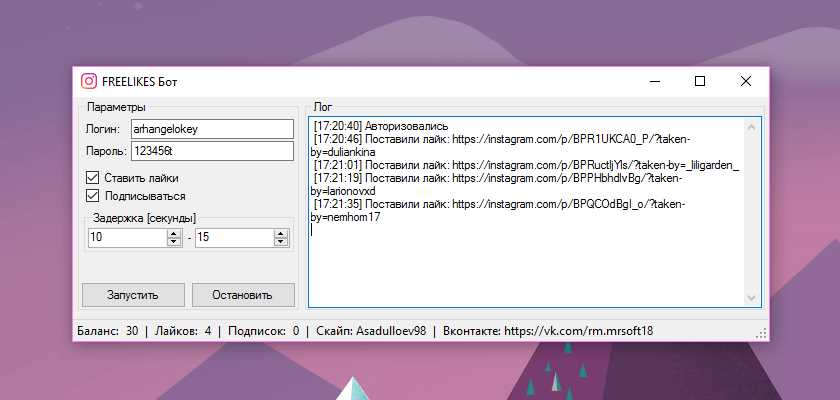Click the Скайп: Asadulloev98 status entry
This screenshot has height=400, width=840.
point(371,331)
